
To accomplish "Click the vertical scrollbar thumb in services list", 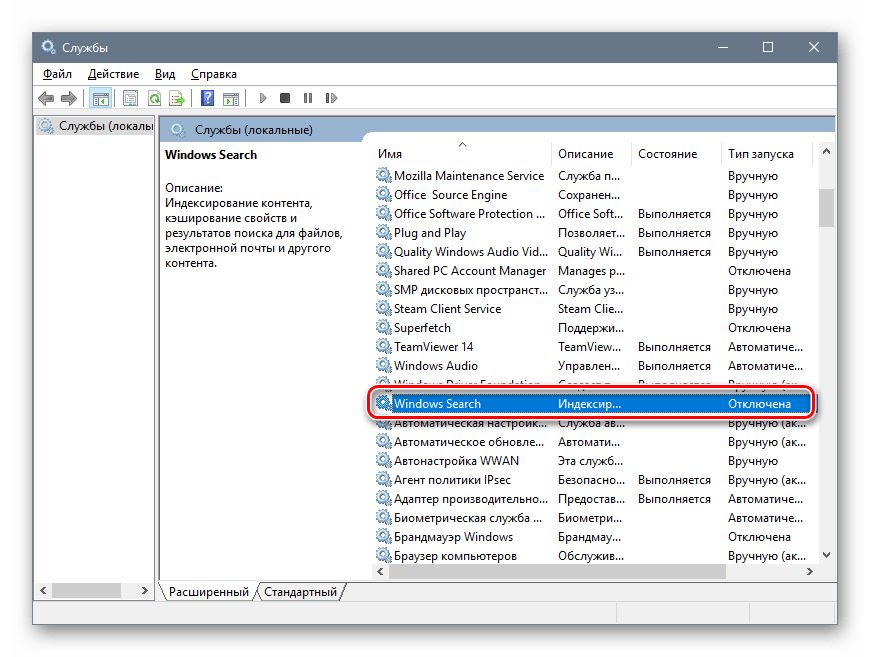I will point(826,208).
